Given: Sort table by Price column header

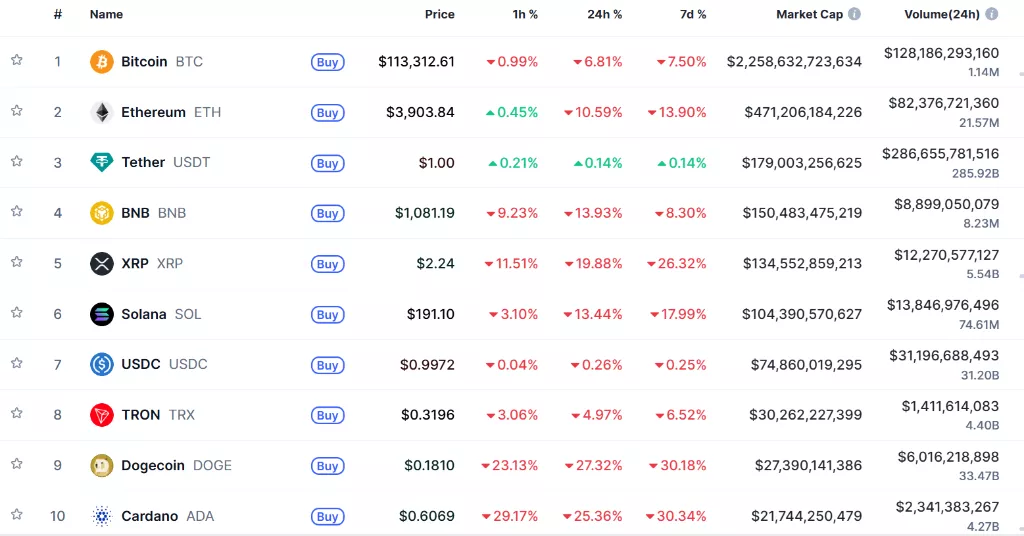Looking at the screenshot, I should 439,15.
